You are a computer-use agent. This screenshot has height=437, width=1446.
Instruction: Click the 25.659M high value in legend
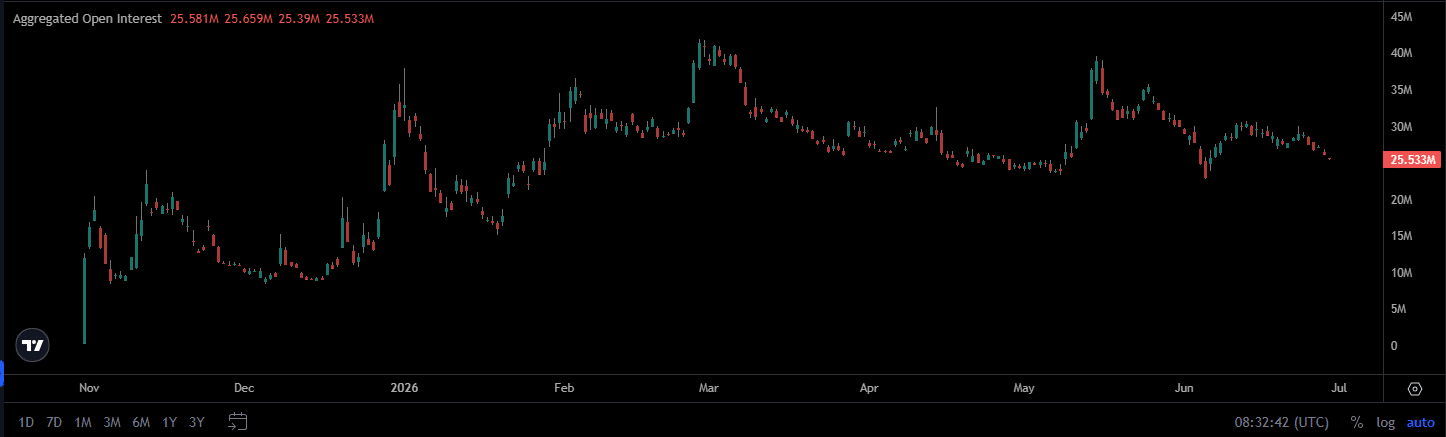pyautogui.click(x=249, y=19)
